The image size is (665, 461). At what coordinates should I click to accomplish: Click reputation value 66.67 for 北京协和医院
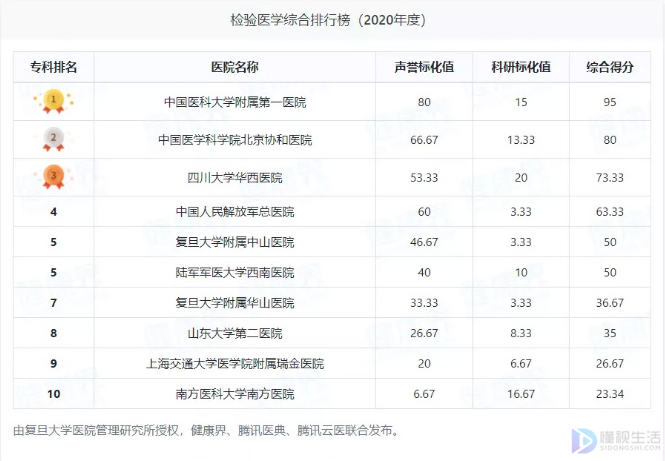(424, 140)
